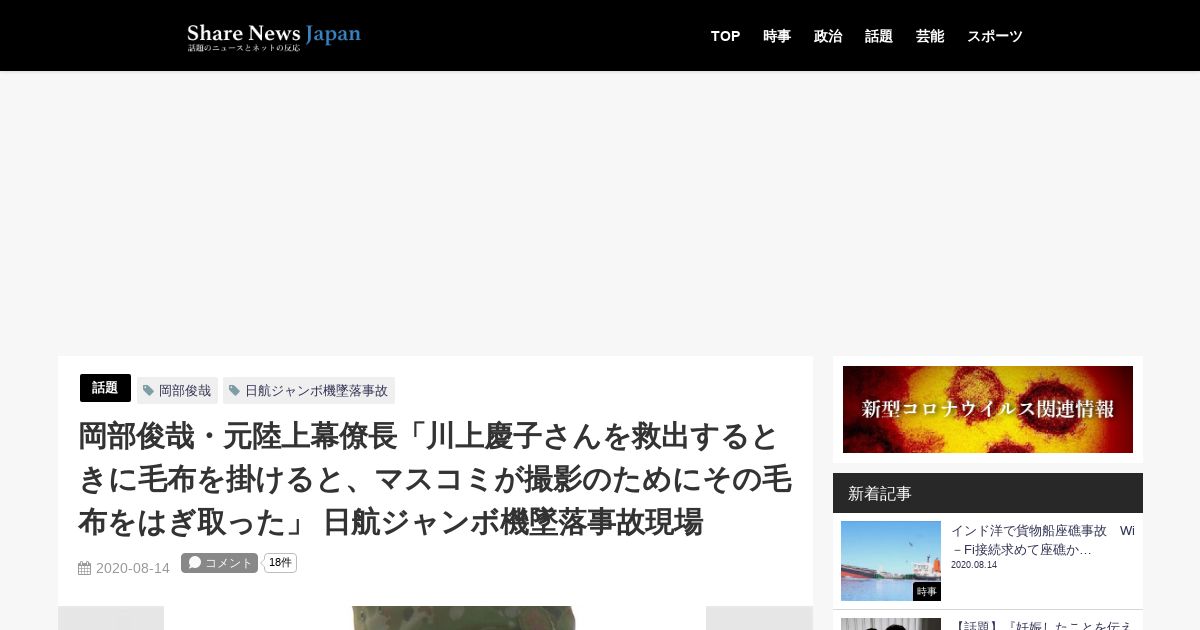This screenshot has width=1200, height=630.
Task: Click the black 話題 category badge
Action: click(105, 388)
